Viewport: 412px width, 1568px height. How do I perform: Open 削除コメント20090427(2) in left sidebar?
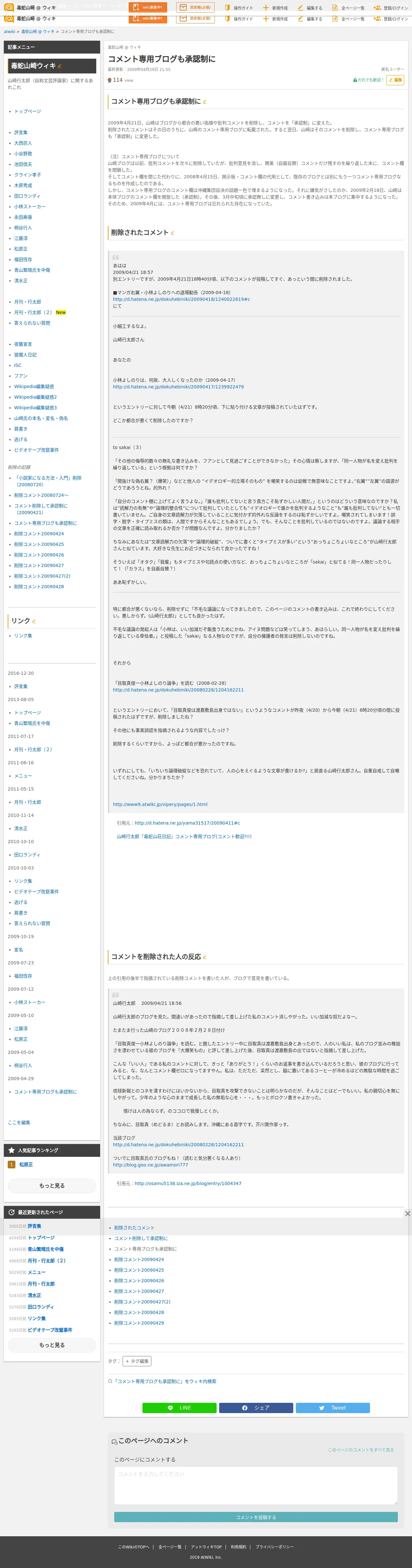(x=42, y=576)
